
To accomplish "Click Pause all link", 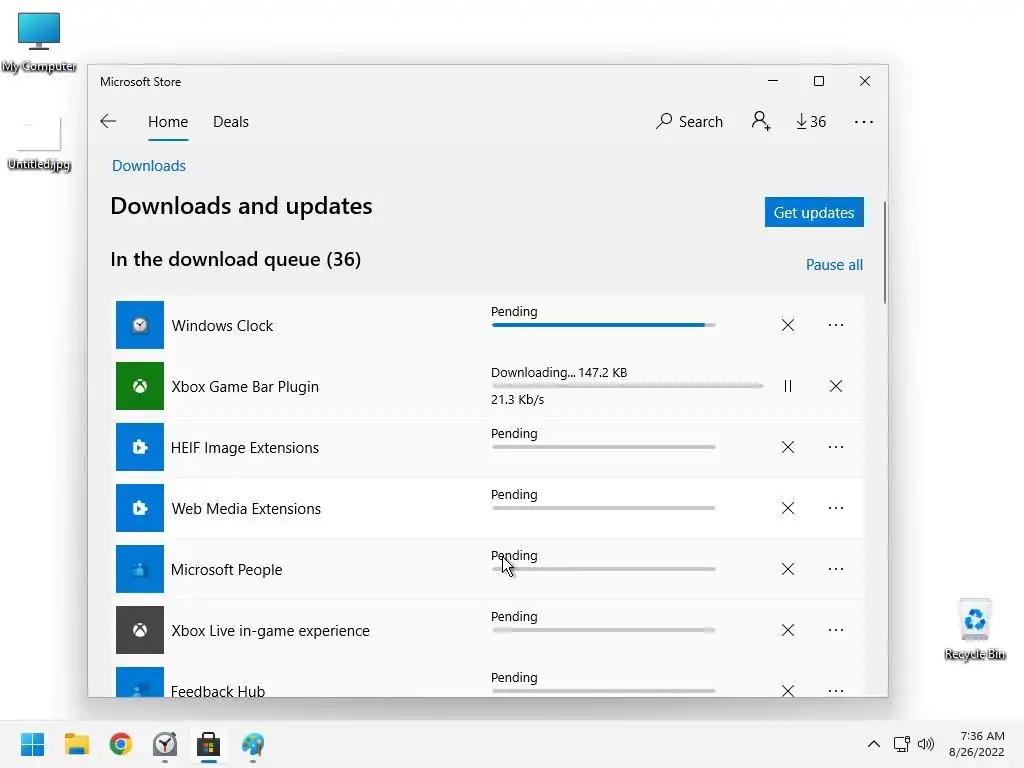I will [x=834, y=264].
